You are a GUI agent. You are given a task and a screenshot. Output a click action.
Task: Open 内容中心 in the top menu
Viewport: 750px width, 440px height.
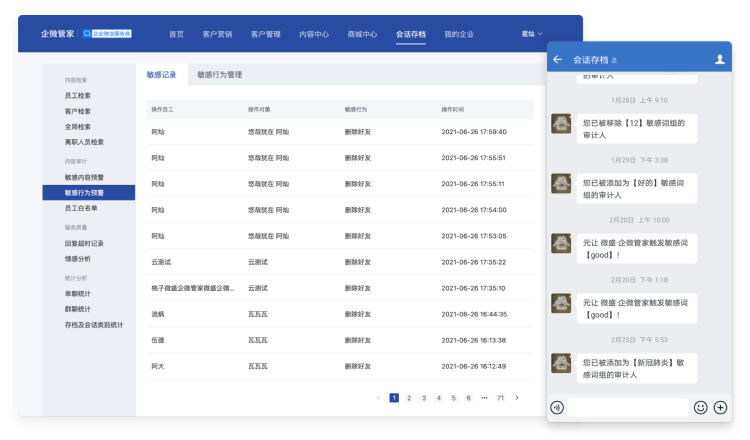(313, 33)
